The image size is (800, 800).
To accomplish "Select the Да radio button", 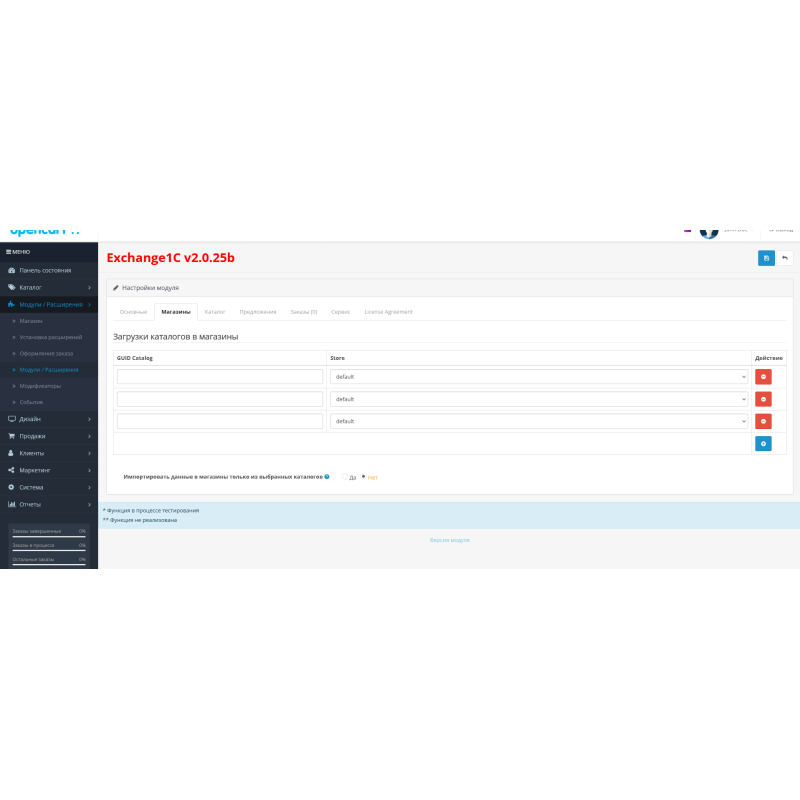I will pos(345,477).
